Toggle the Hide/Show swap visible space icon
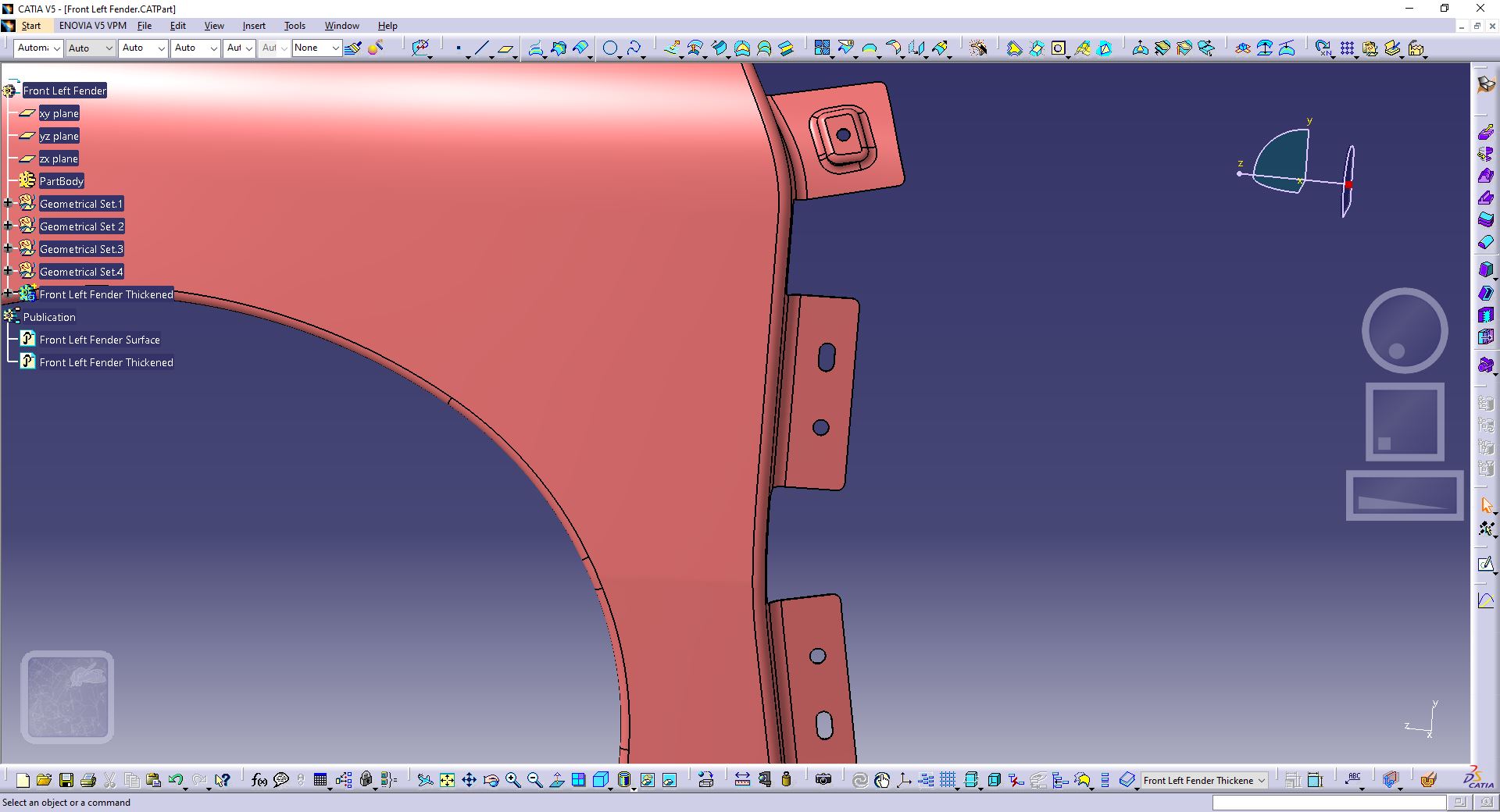1500x812 pixels. [670, 780]
